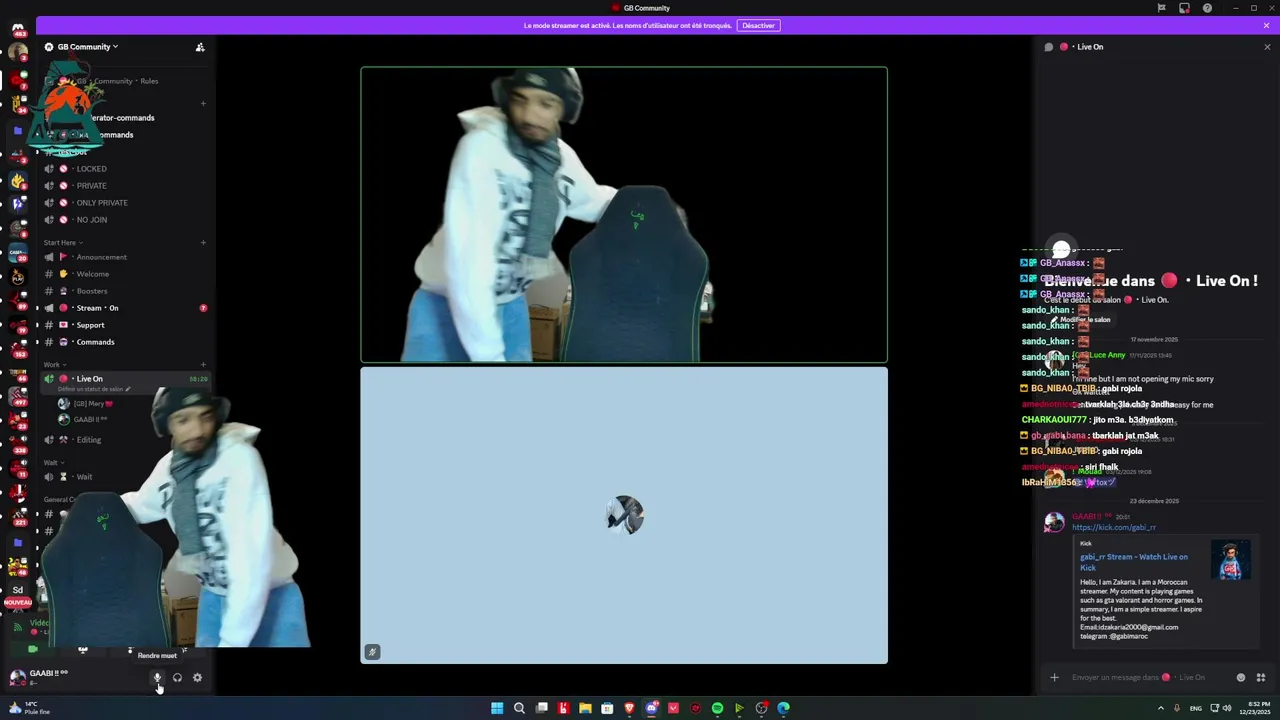The width and height of the screenshot is (1280, 720).
Task: Toggle the camera button in the voice panel
Action: 33,649
